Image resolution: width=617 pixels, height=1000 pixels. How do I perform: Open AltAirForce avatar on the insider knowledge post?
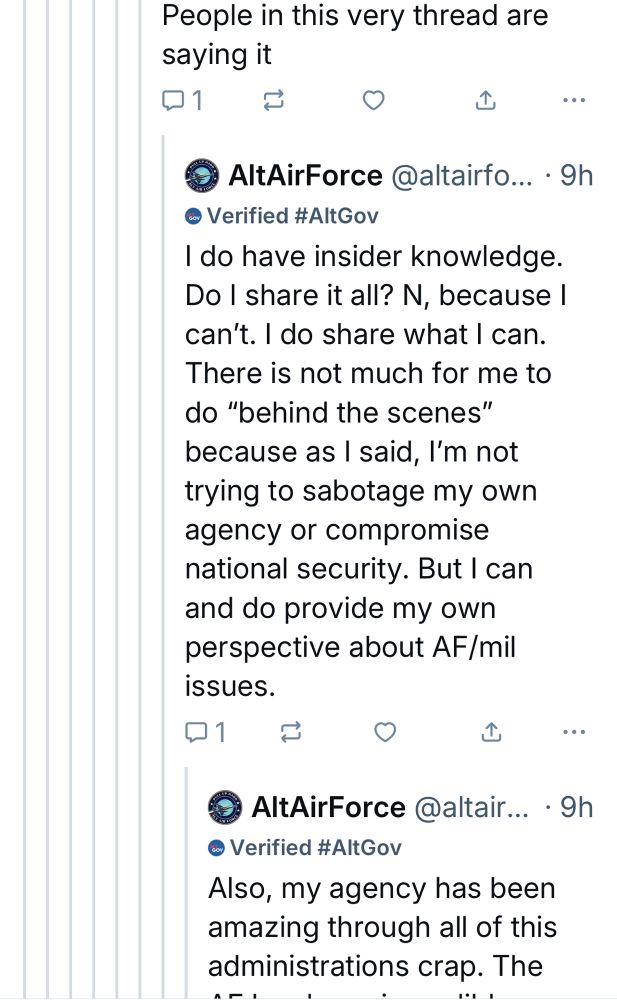(x=202, y=176)
